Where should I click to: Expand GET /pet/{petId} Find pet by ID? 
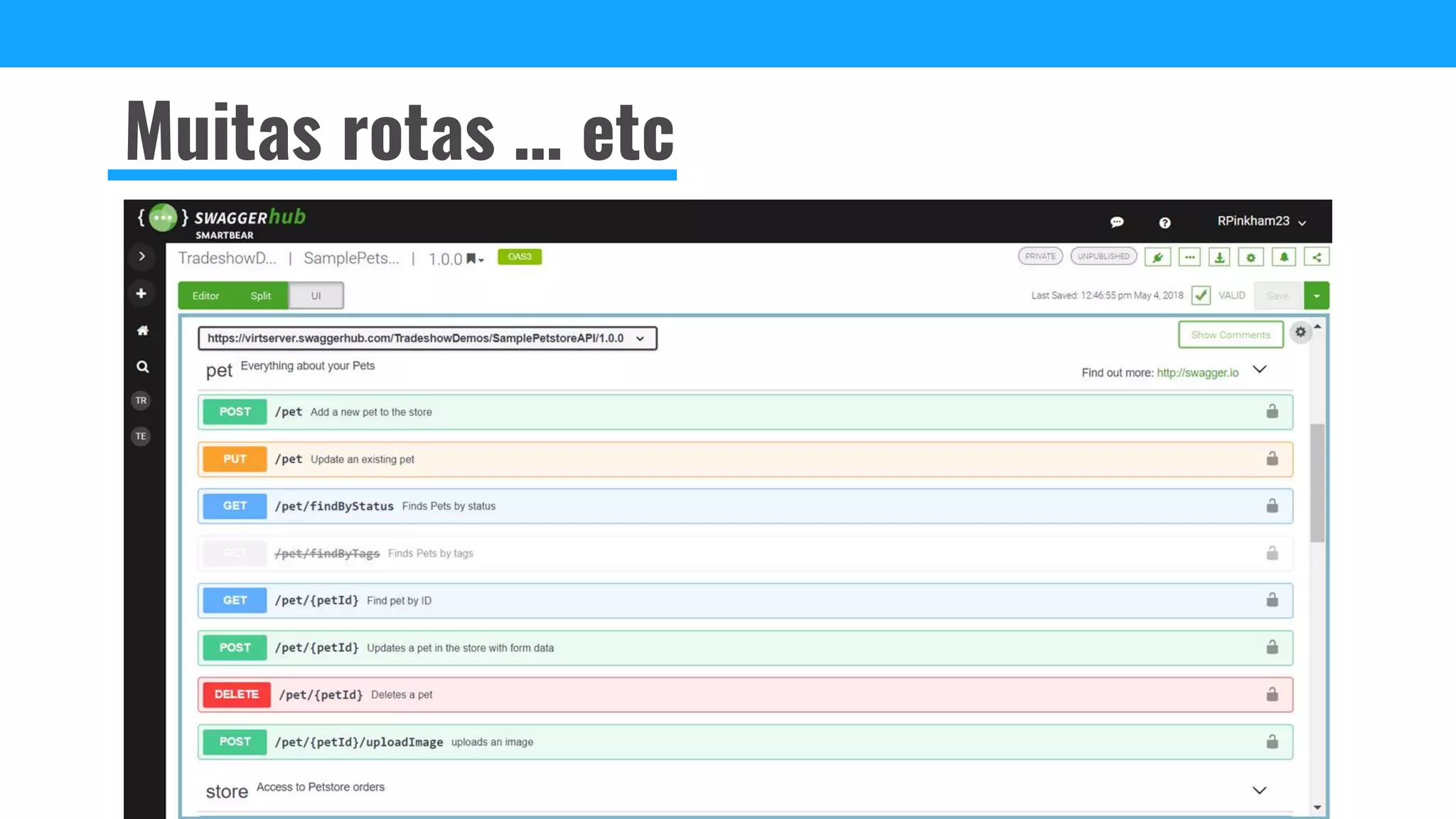(745, 601)
